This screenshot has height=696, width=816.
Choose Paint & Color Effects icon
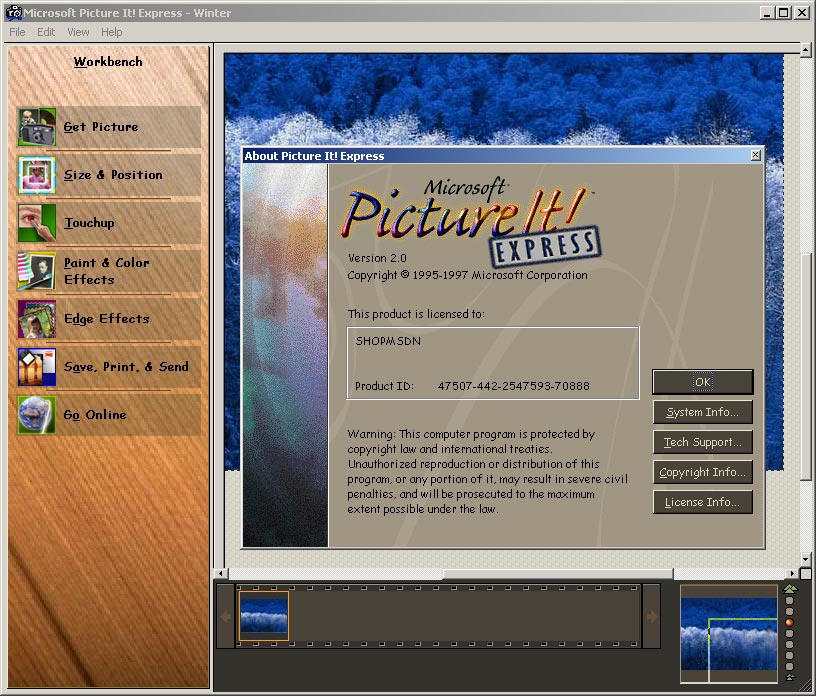click(x=36, y=271)
